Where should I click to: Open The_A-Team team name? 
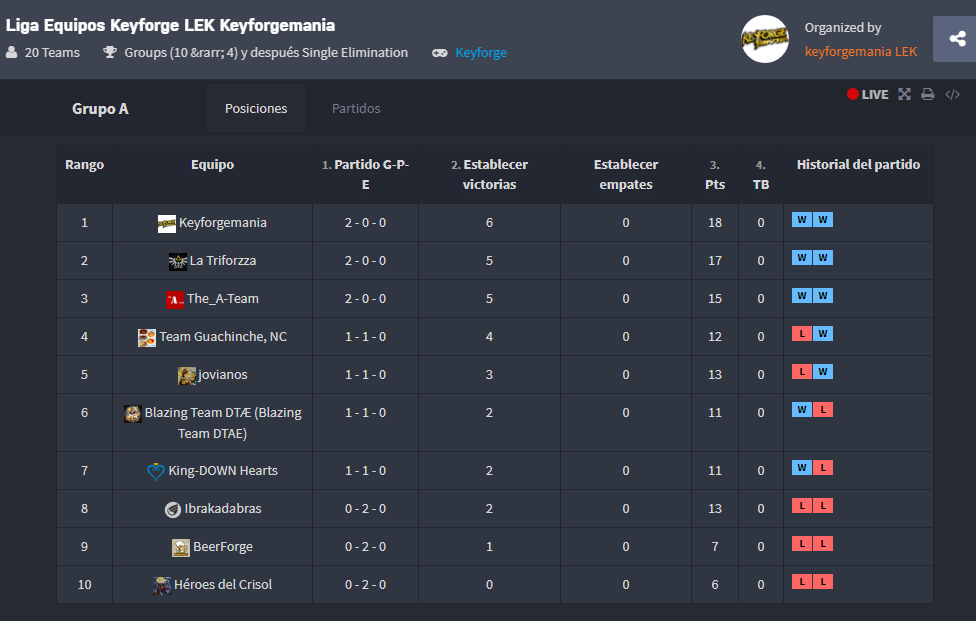[223, 299]
